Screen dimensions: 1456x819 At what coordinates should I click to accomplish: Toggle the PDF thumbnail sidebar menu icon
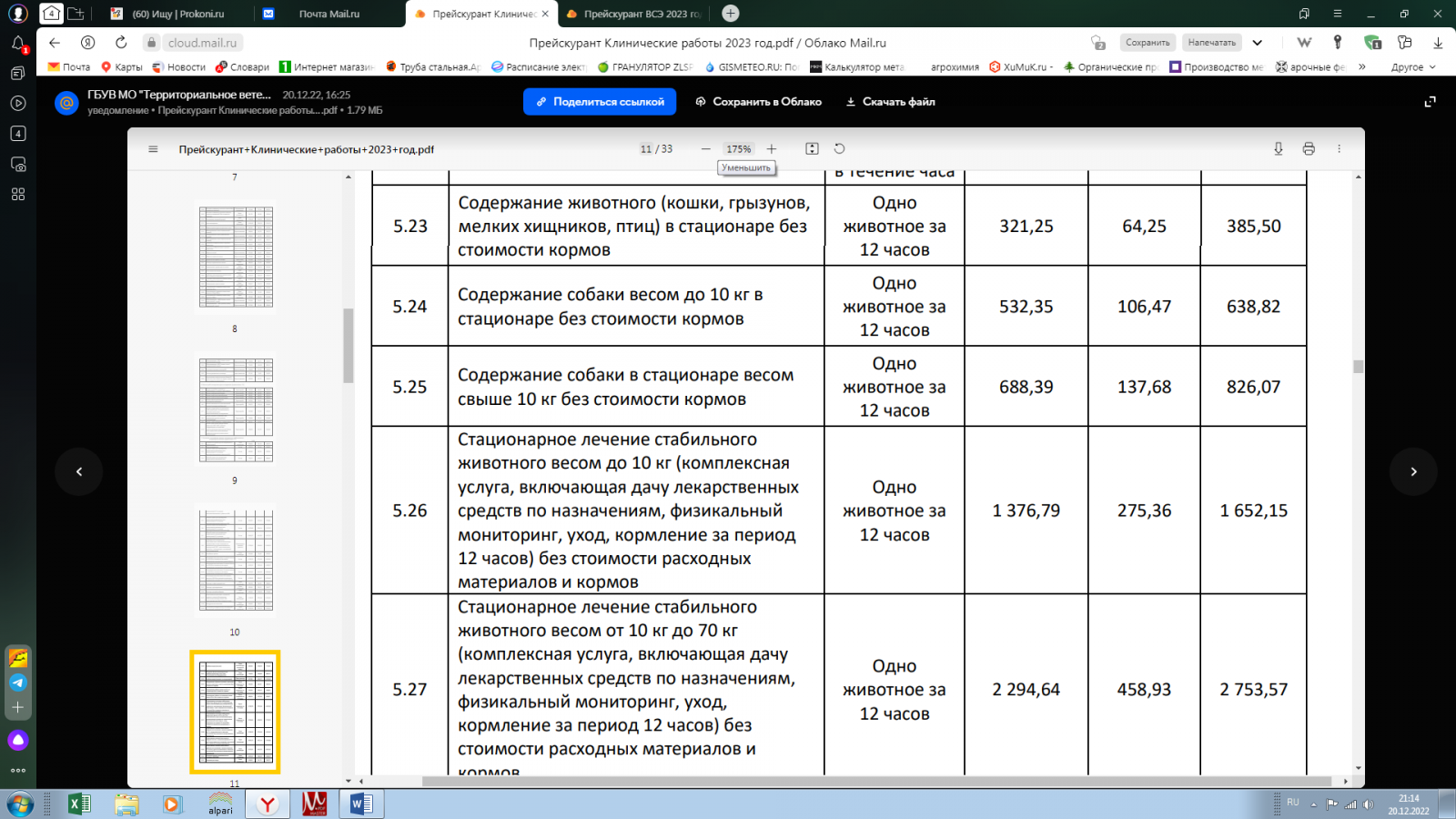[x=153, y=149]
